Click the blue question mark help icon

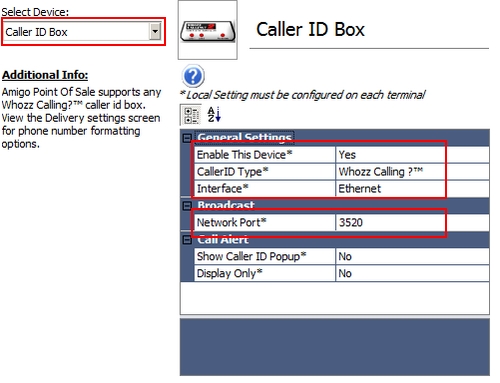(193, 76)
